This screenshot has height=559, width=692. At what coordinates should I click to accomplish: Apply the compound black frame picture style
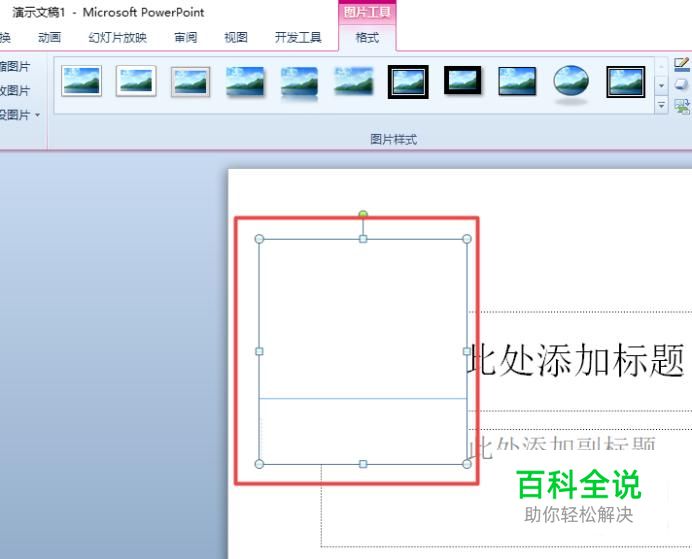point(625,82)
